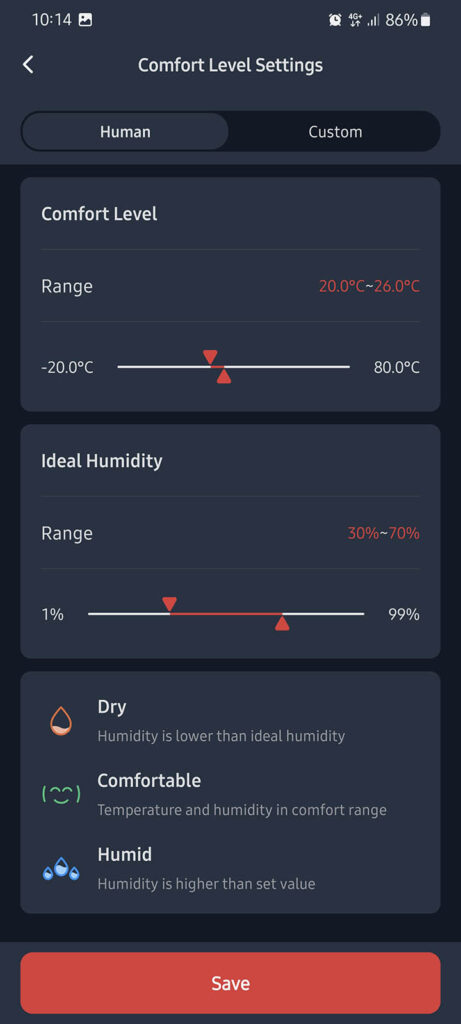The height and width of the screenshot is (1024, 461).
Task: Select the lower temperature slider handle
Action: coord(210,357)
